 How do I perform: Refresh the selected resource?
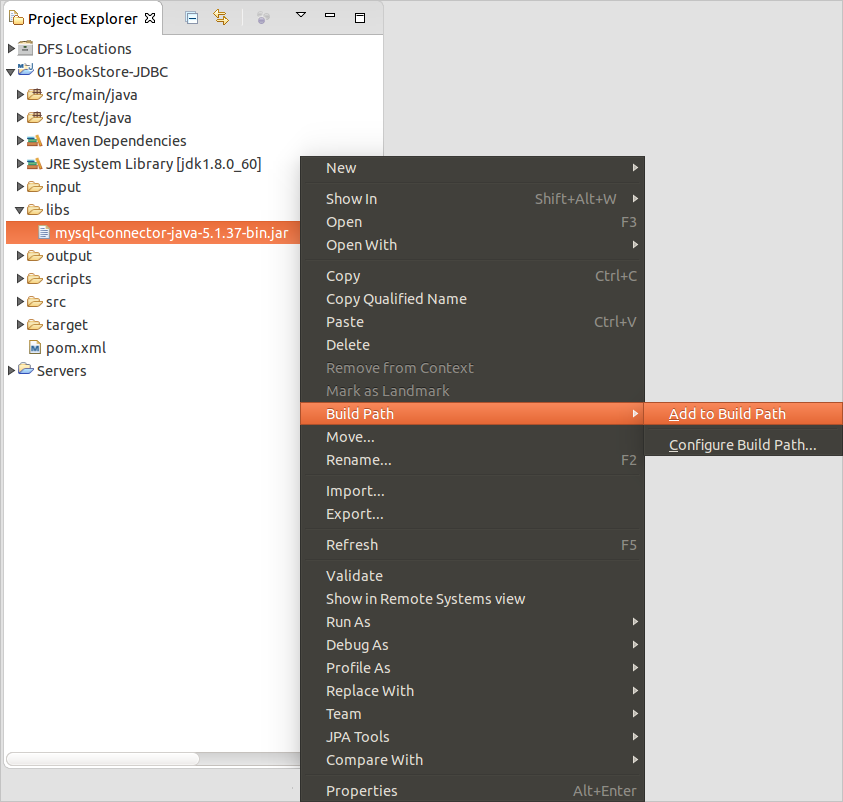473,545
